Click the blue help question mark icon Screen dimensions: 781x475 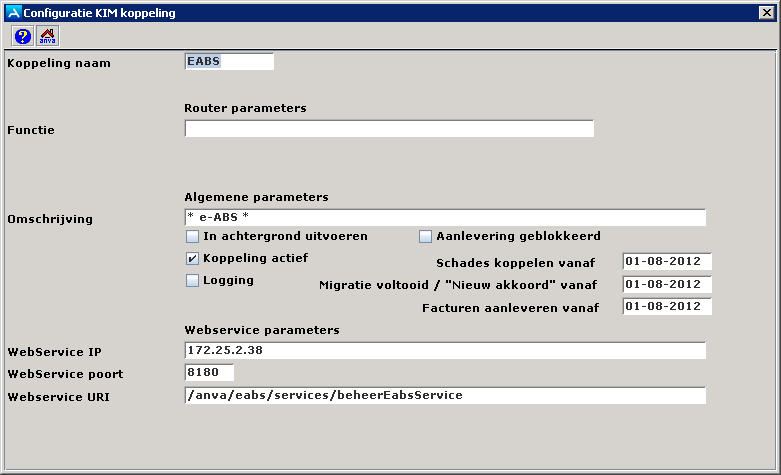tap(22, 36)
